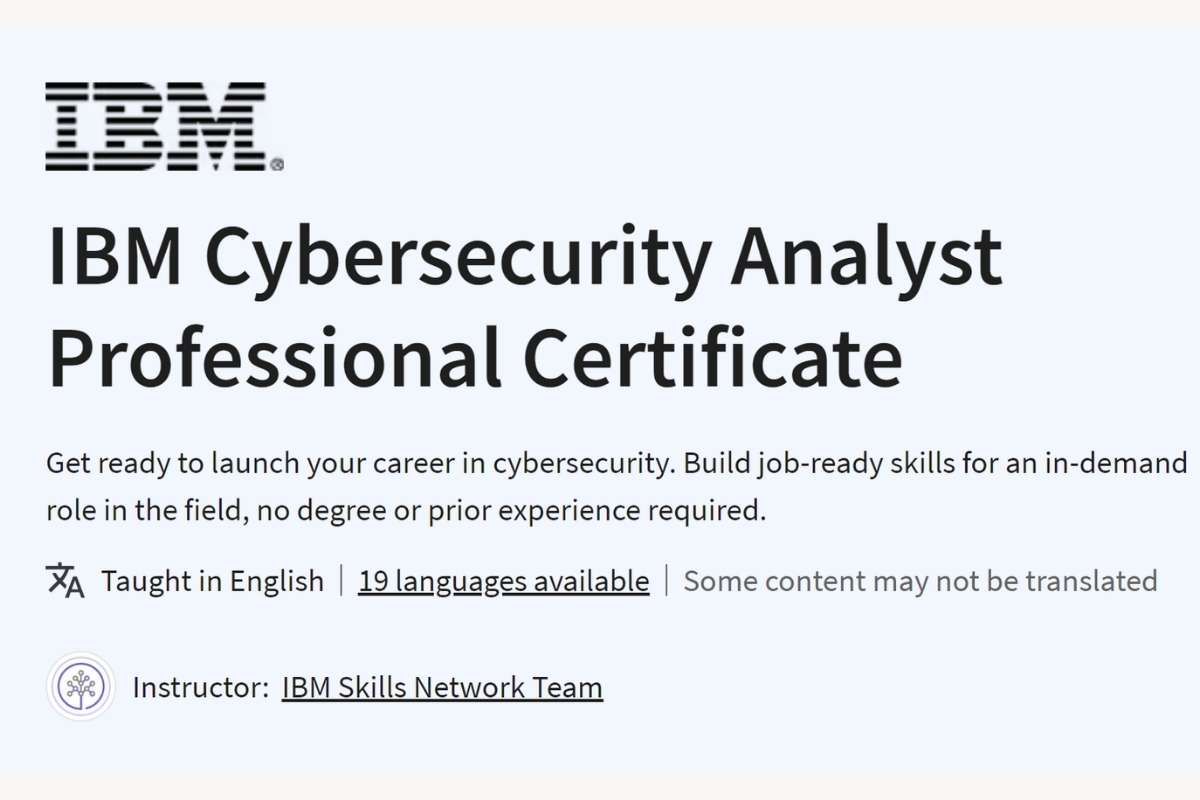Image resolution: width=1200 pixels, height=800 pixels.
Task: Visit the IBM Skills Network Team page
Action: (x=442, y=687)
